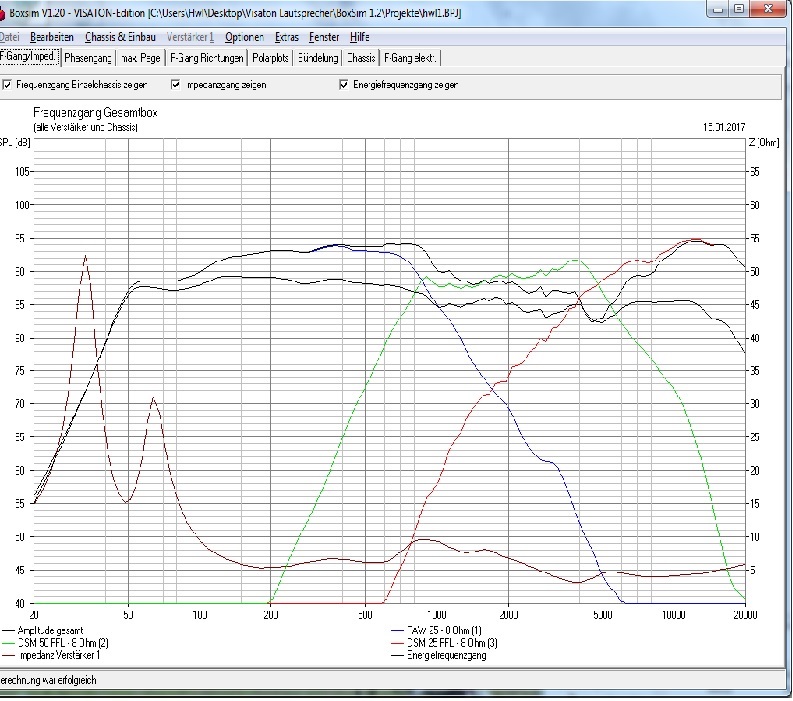
Task: Open the Datei menu
Action: point(9,37)
